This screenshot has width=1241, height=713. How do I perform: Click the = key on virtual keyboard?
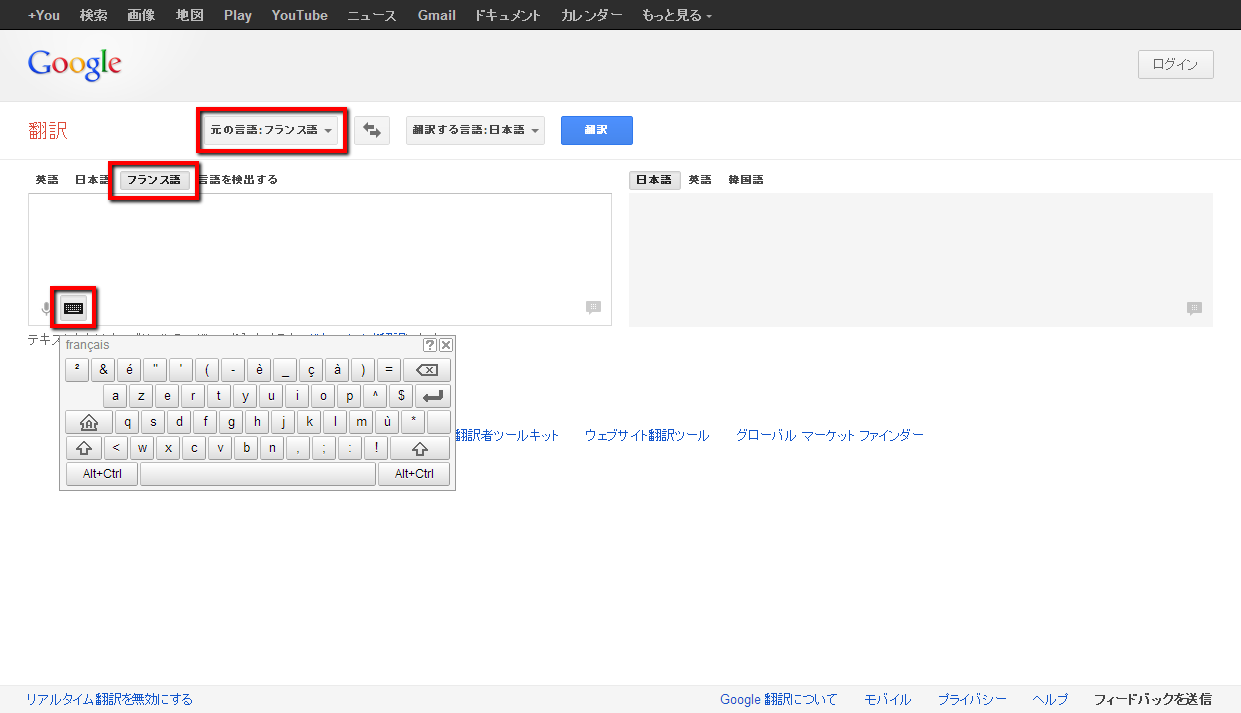pyautogui.click(x=389, y=370)
